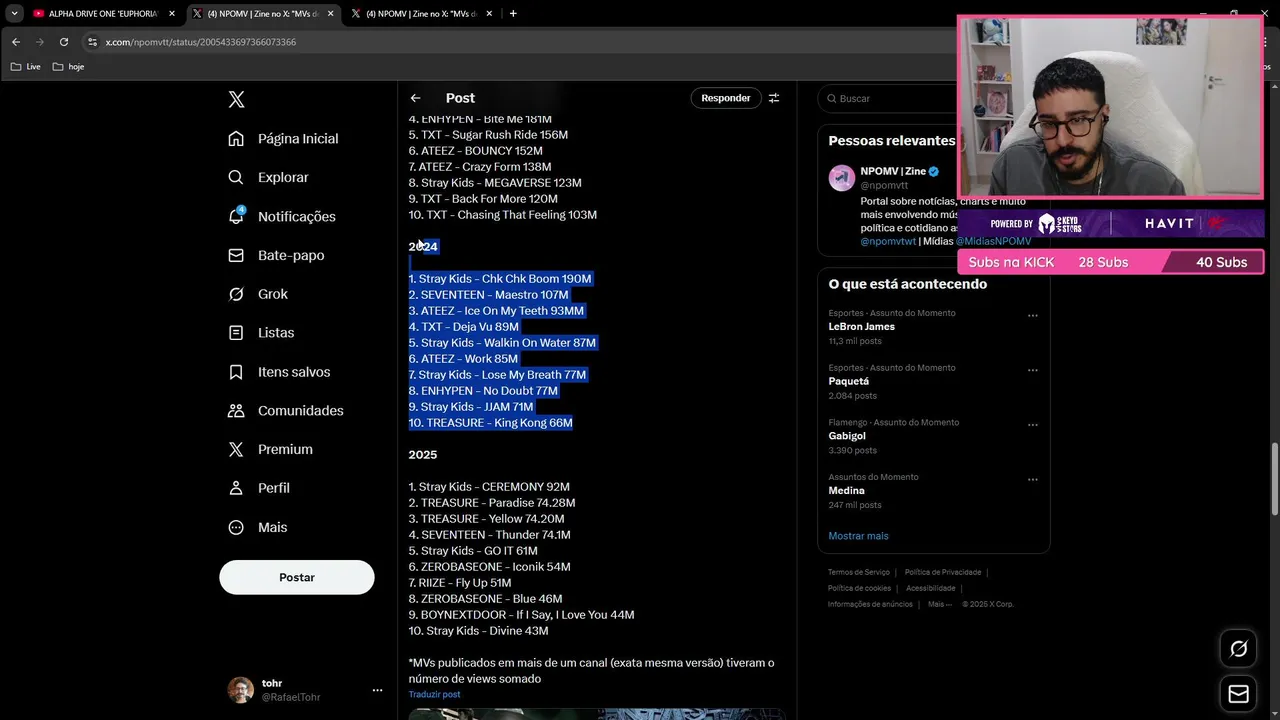Screen dimensions: 1280x720
Task: Click browser forward arrow button
Action: tap(40, 42)
